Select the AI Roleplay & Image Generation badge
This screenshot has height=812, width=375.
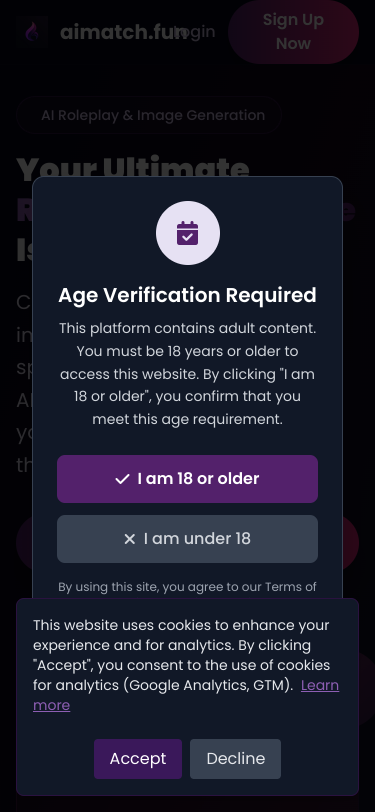click(149, 115)
